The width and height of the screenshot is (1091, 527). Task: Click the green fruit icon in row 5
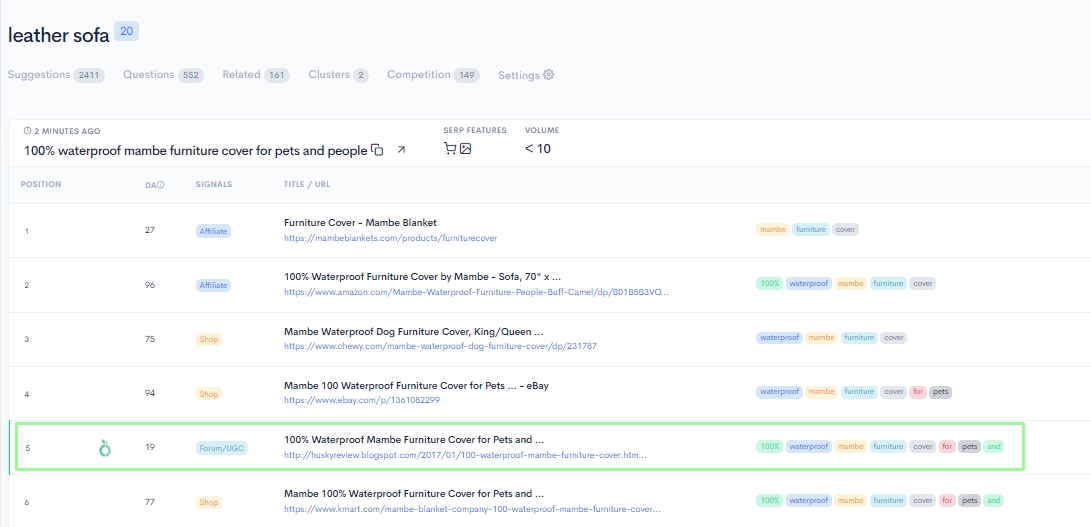point(104,448)
